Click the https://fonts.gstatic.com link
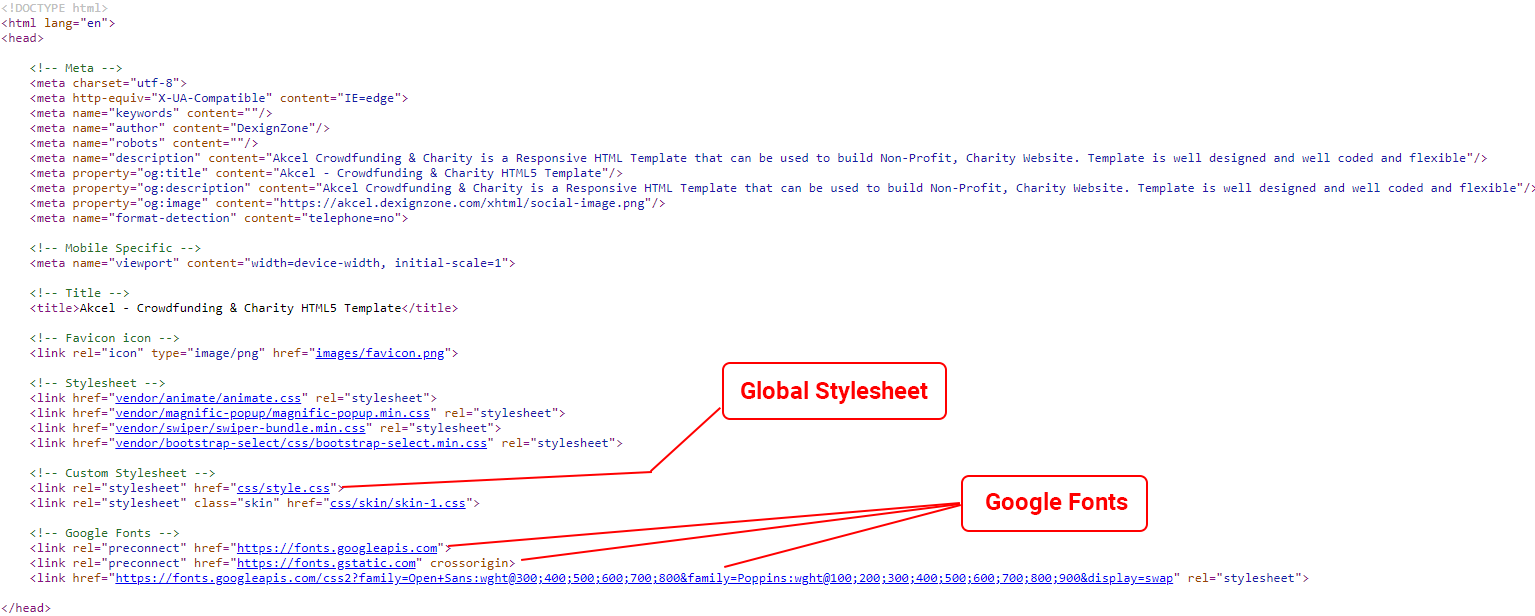The height and width of the screenshot is (616, 1535). tap(325, 563)
